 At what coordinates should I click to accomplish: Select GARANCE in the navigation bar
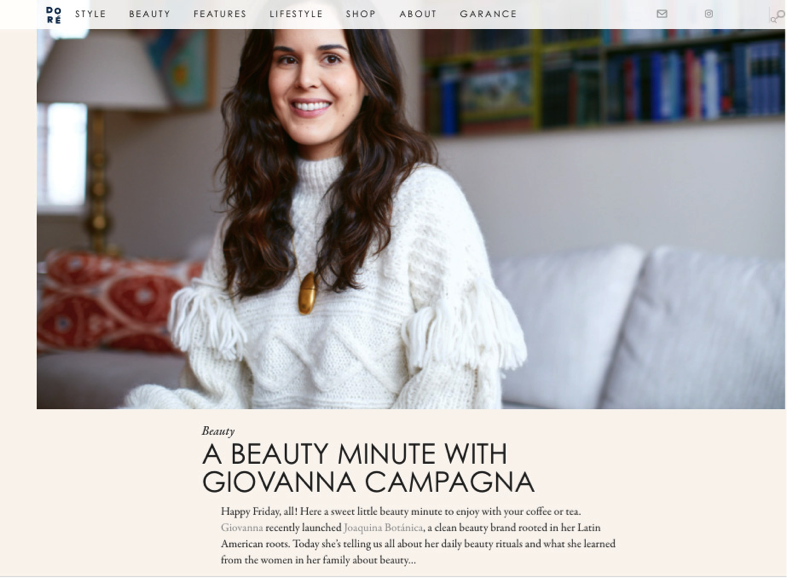[x=488, y=14]
